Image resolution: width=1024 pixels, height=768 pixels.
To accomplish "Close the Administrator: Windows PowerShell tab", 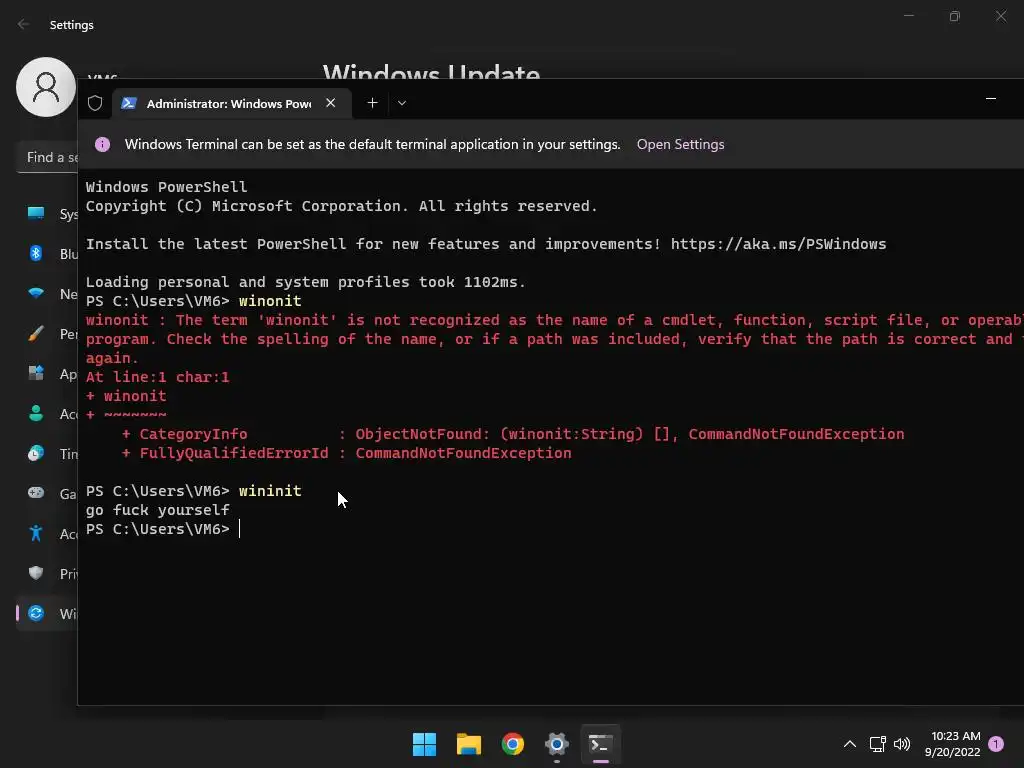I will (x=331, y=103).
